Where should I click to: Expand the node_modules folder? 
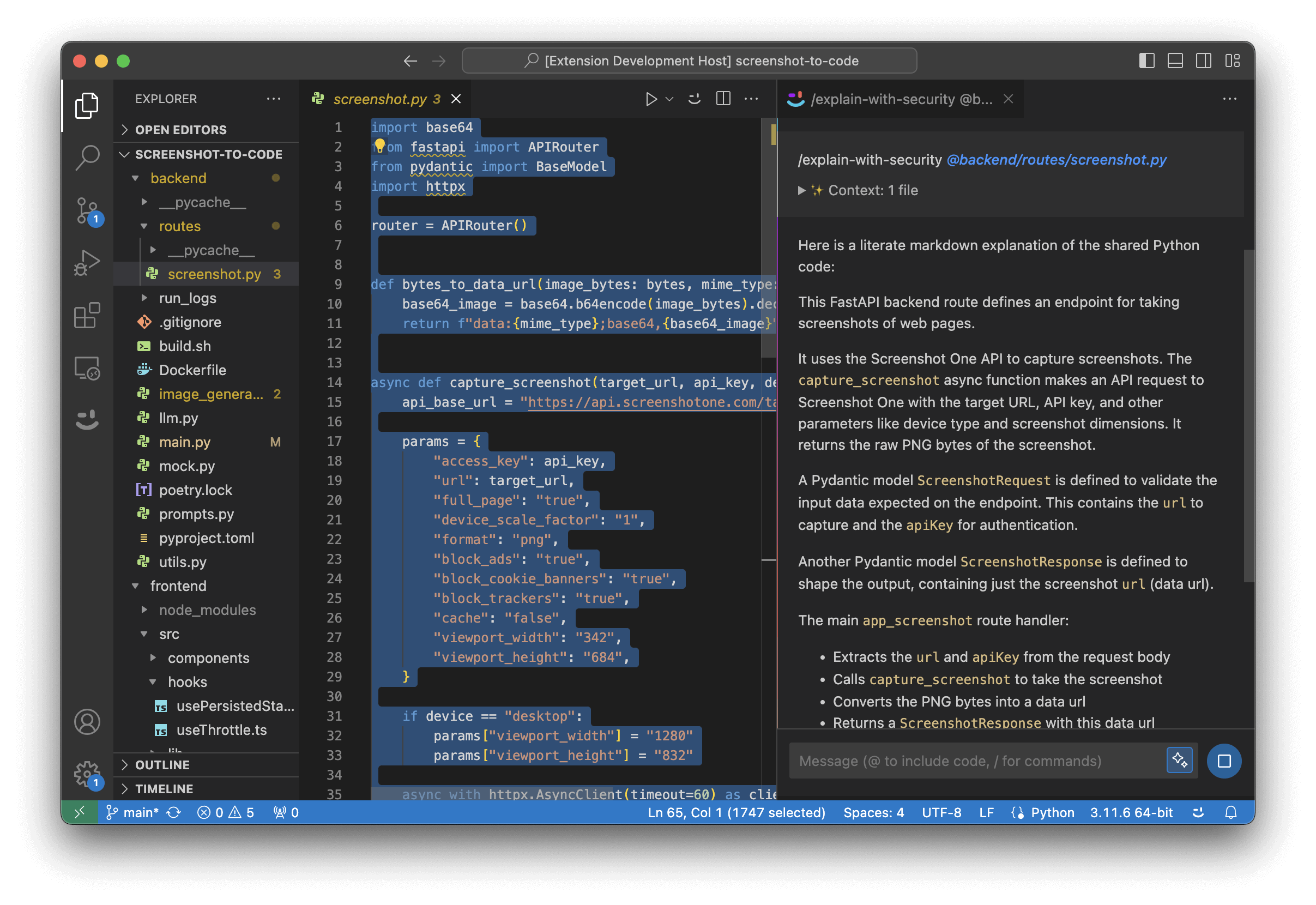[206, 610]
